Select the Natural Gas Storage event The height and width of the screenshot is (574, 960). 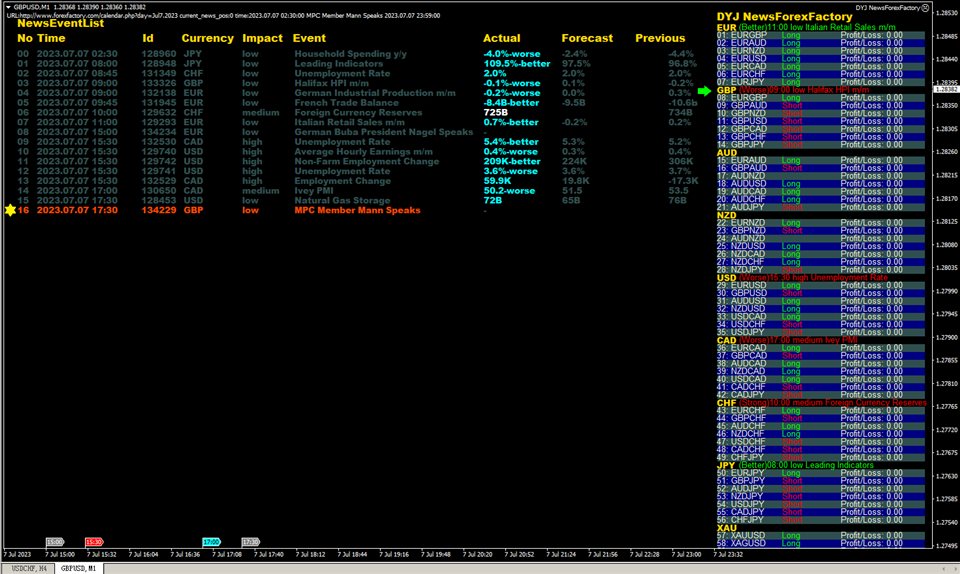pos(342,201)
